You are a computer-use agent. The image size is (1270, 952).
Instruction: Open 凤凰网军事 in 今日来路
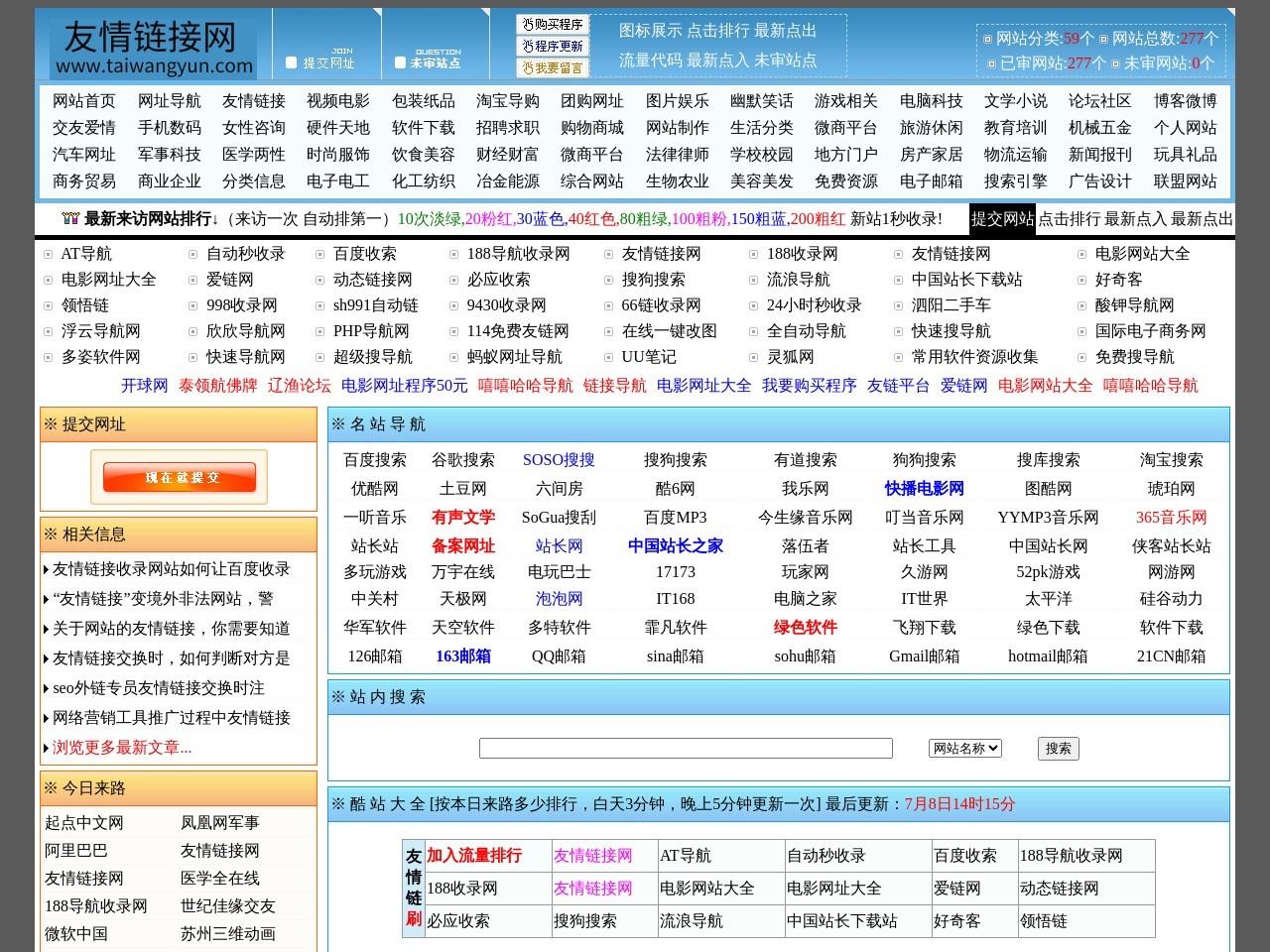(x=220, y=823)
